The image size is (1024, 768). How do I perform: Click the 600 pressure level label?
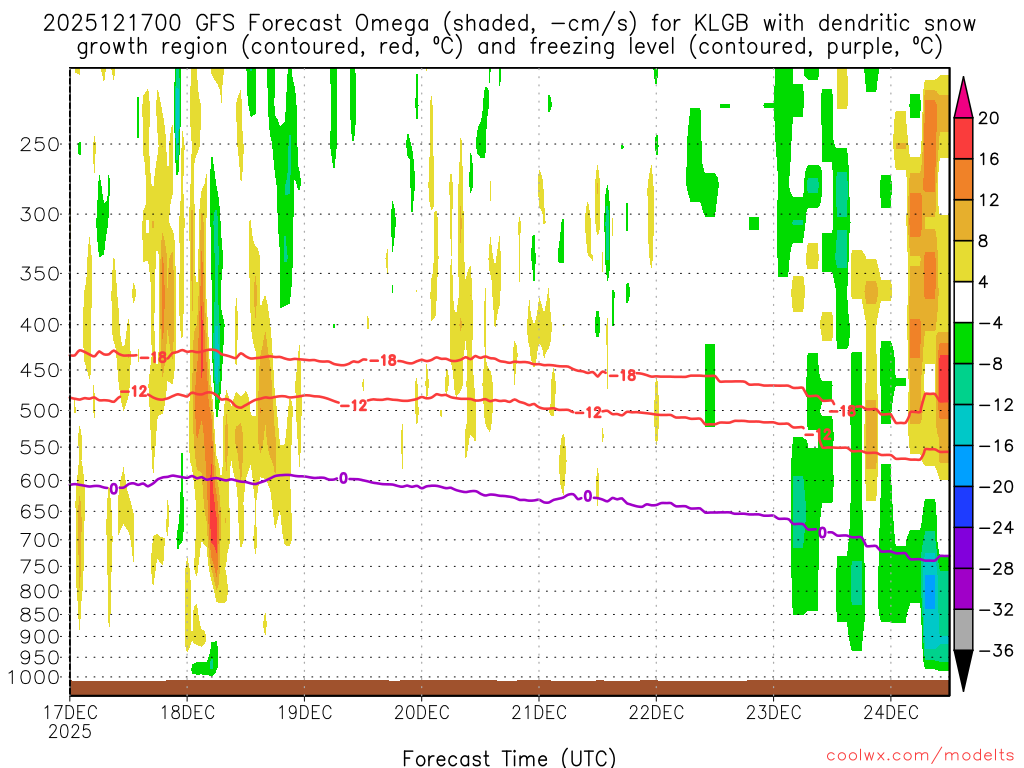[40, 481]
